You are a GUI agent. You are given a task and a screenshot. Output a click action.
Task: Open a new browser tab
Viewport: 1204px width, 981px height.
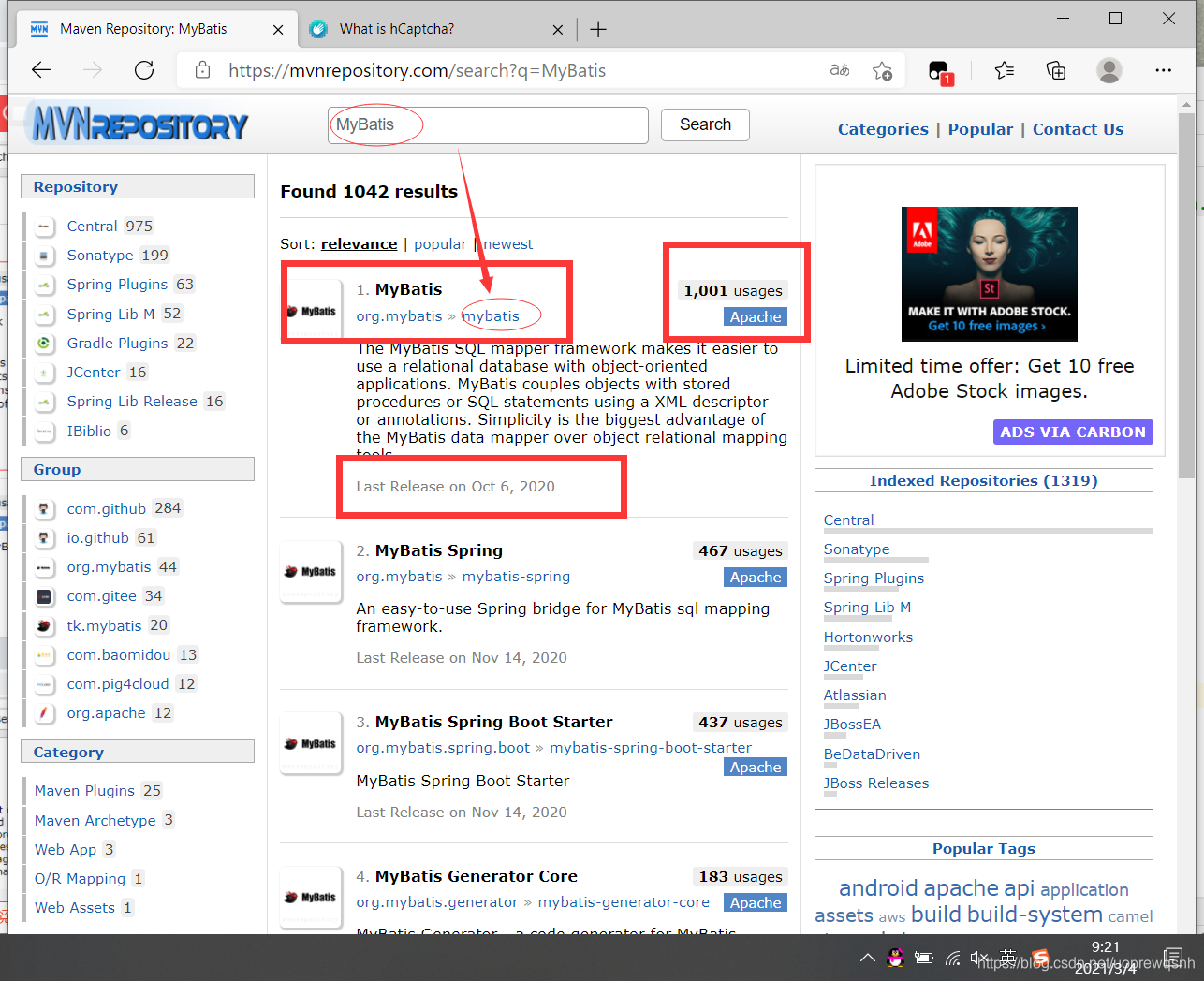[598, 29]
